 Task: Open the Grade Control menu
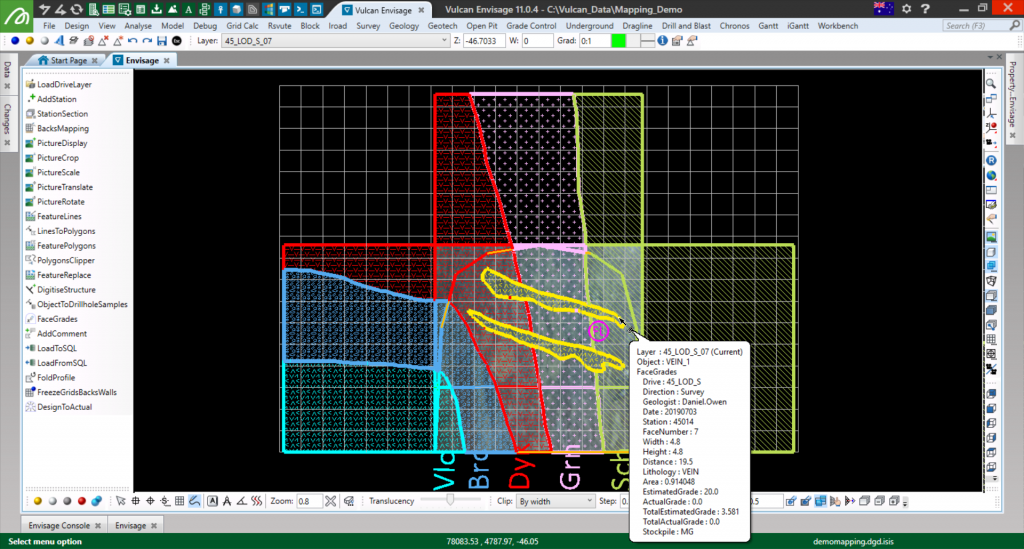tap(531, 25)
